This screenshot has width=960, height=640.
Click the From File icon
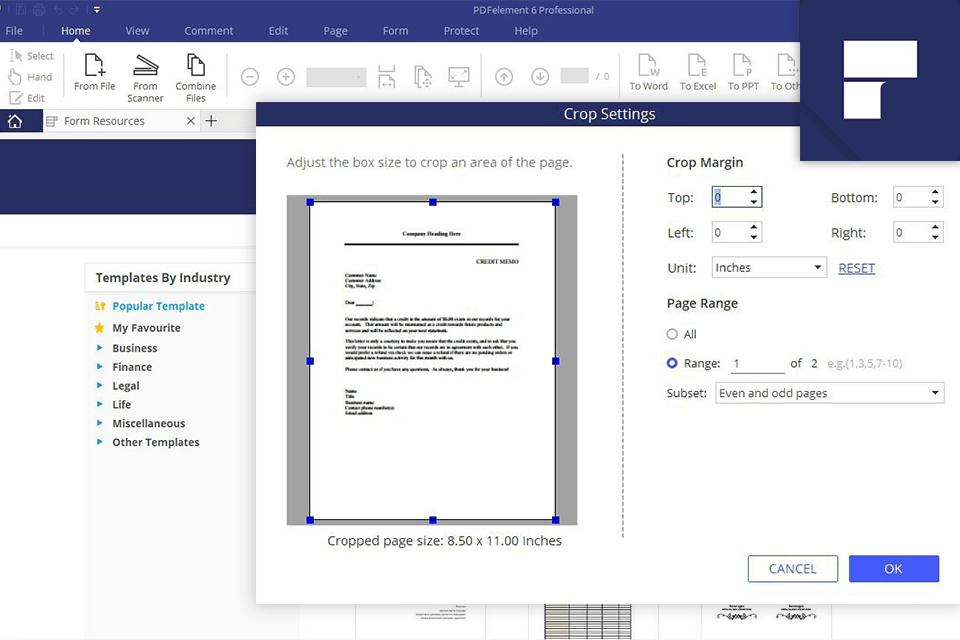pyautogui.click(x=94, y=66)
